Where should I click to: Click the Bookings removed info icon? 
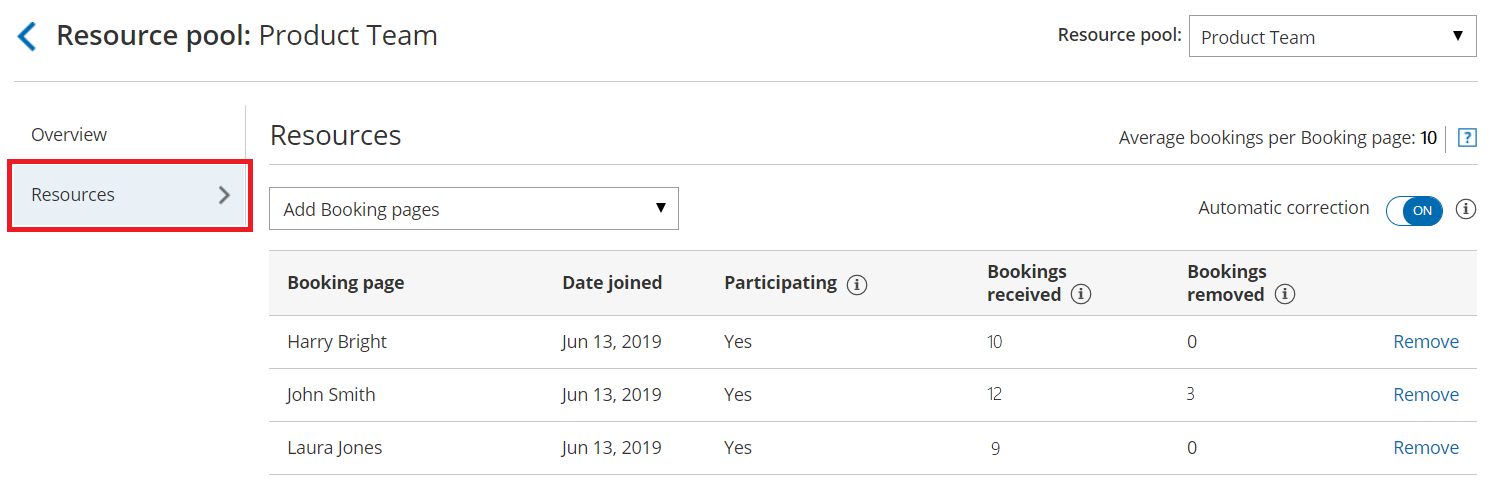(1285, 295)
